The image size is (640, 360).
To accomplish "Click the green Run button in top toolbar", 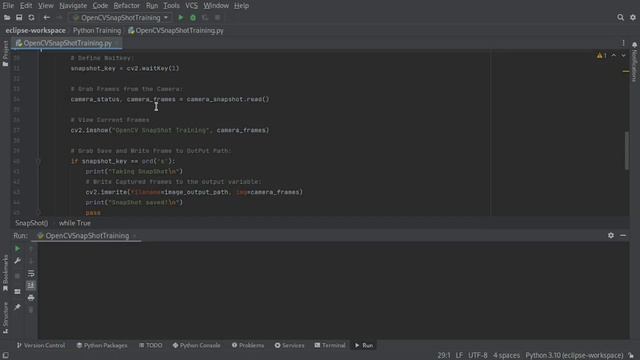I will 181,18.
